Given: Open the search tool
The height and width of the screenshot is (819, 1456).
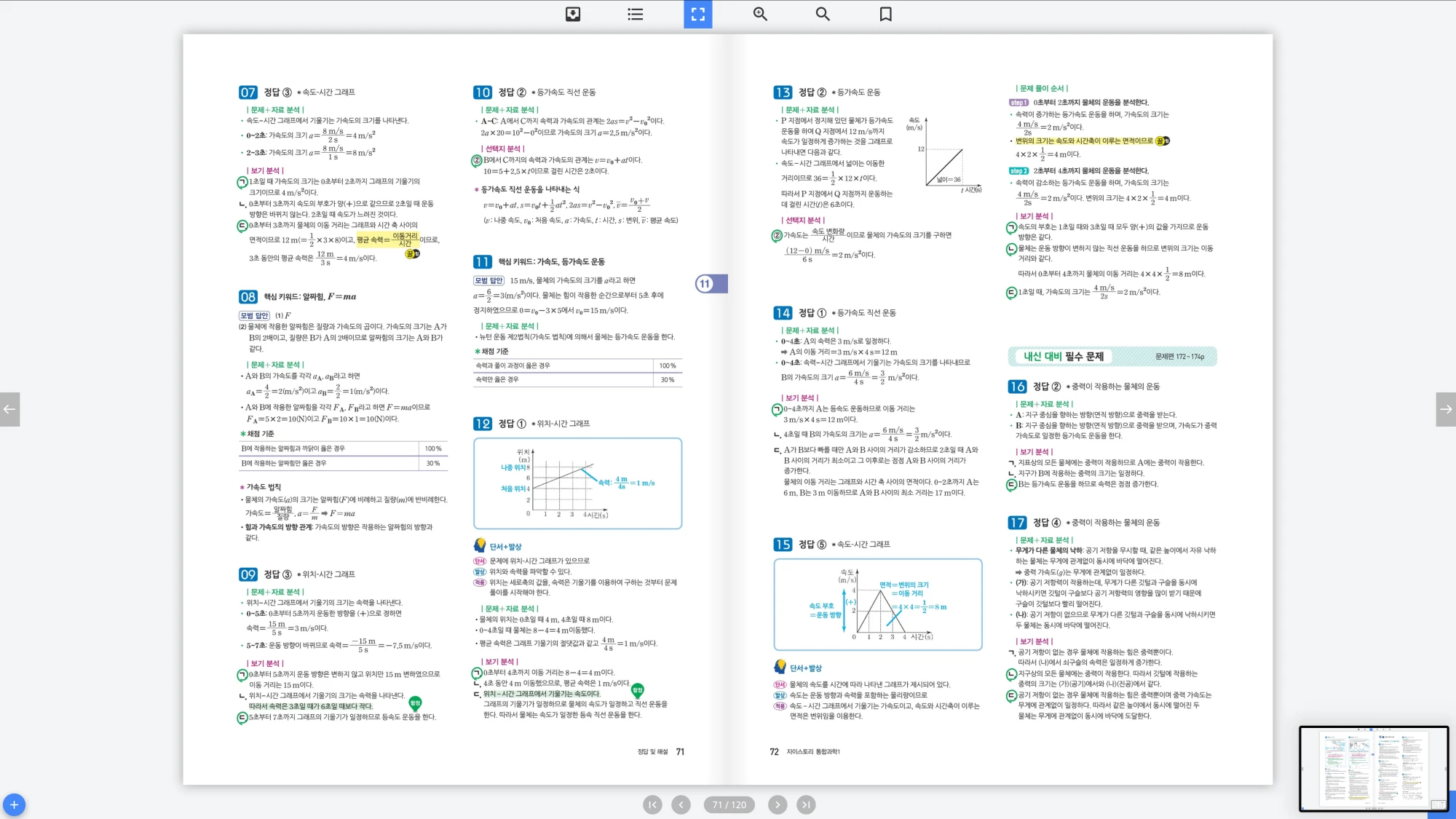Looking at the screenshot, I should click(x=823, y=14).
